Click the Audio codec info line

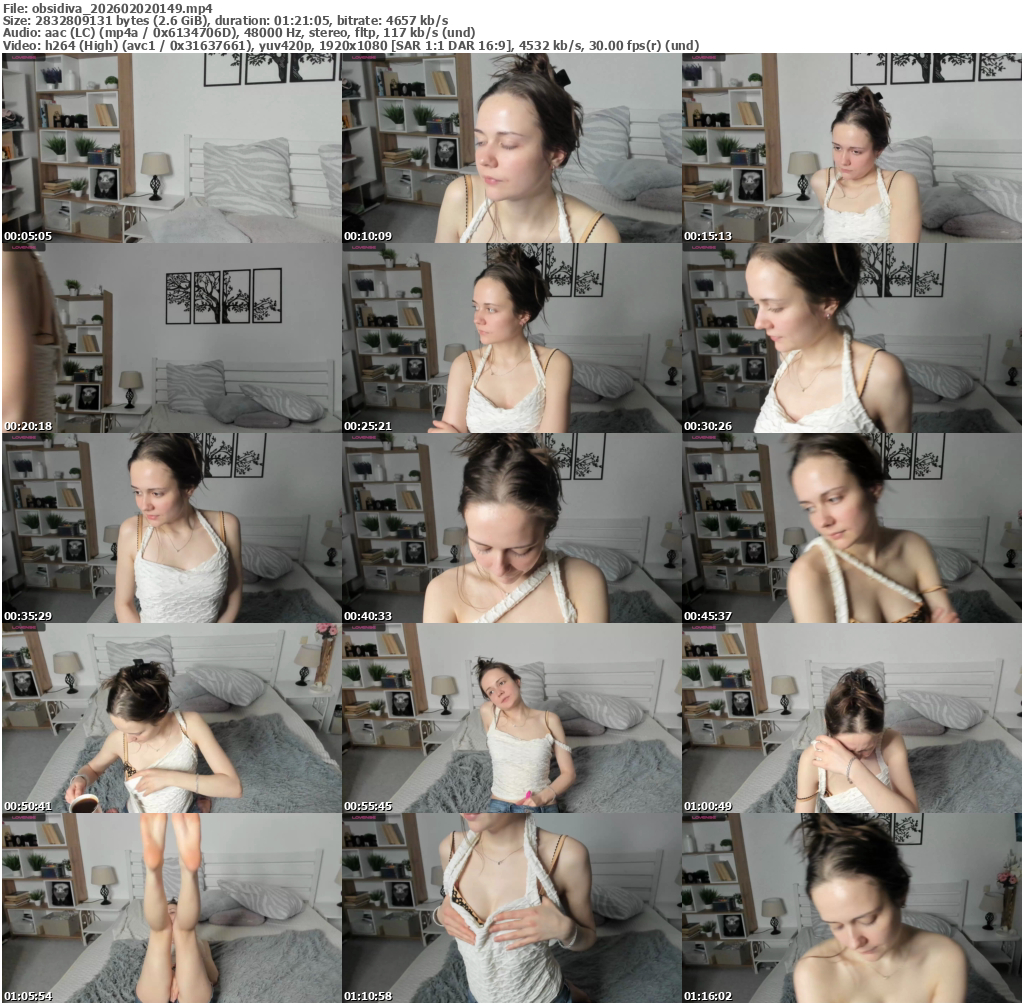click(239, 32)
